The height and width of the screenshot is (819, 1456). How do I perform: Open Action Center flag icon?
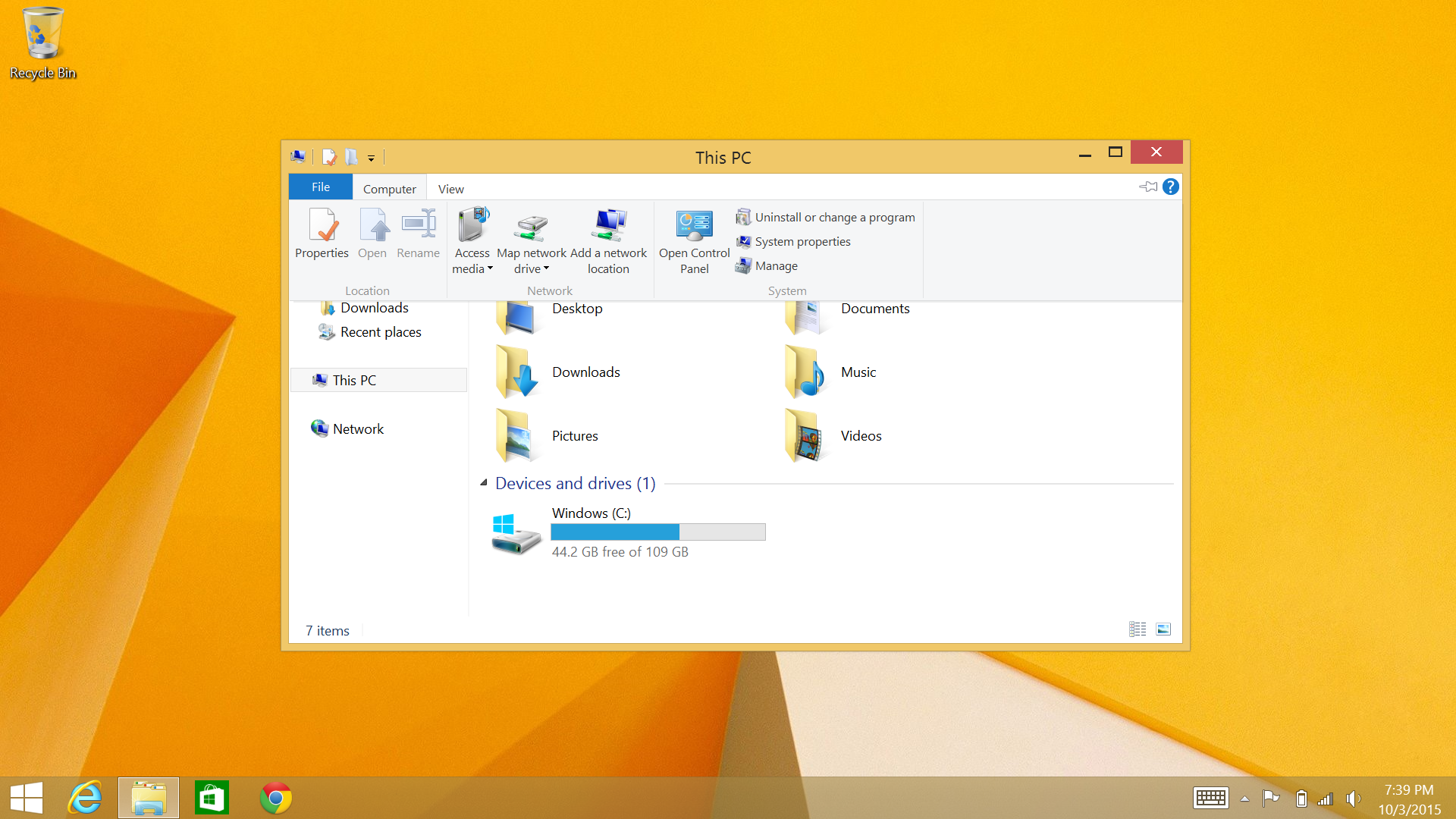(x=1271, y=798)
